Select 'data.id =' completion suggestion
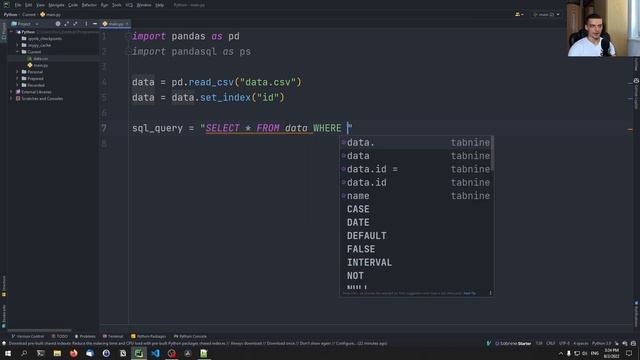Image resolution: width=640 pixels, height=360 pixels. click(416, 169)
